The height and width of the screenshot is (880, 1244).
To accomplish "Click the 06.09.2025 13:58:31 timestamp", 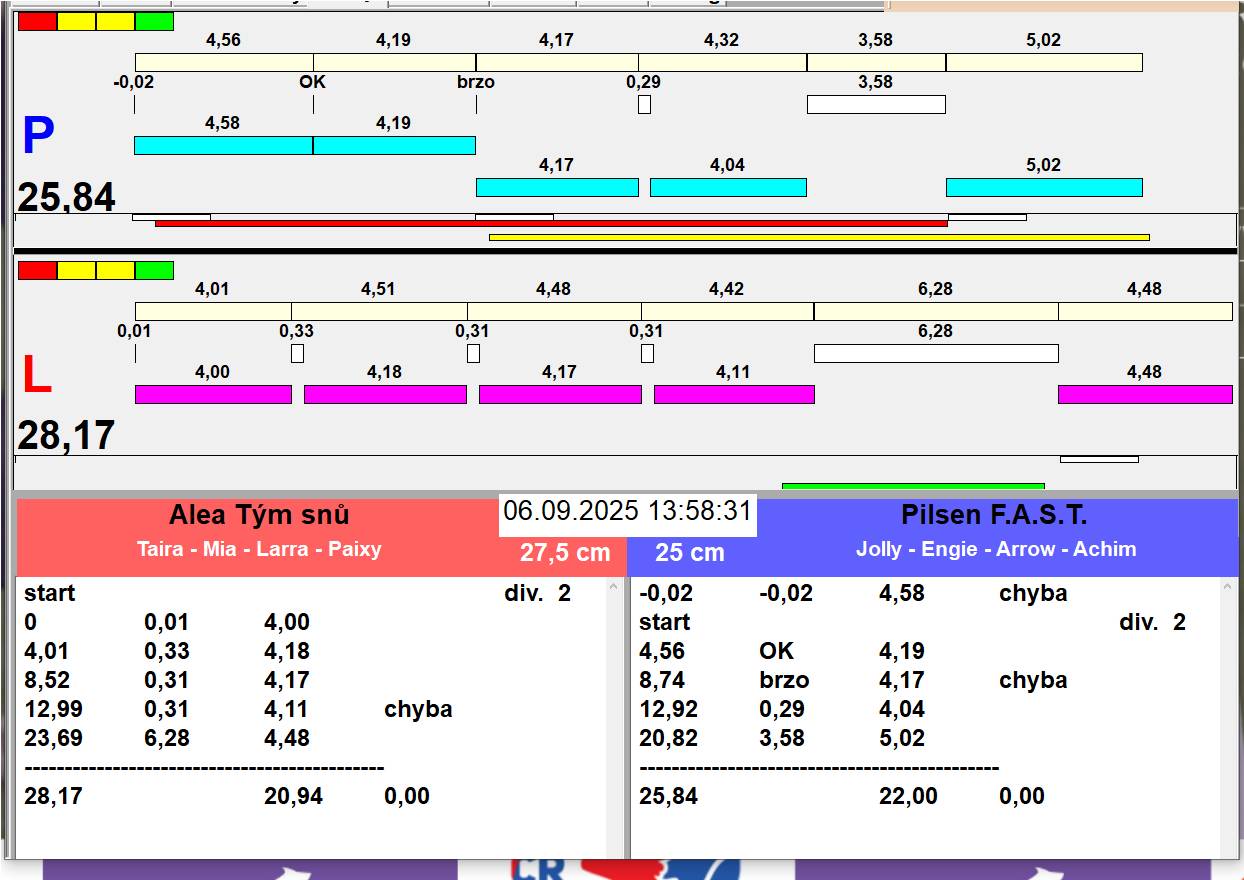I will [627, 511].
